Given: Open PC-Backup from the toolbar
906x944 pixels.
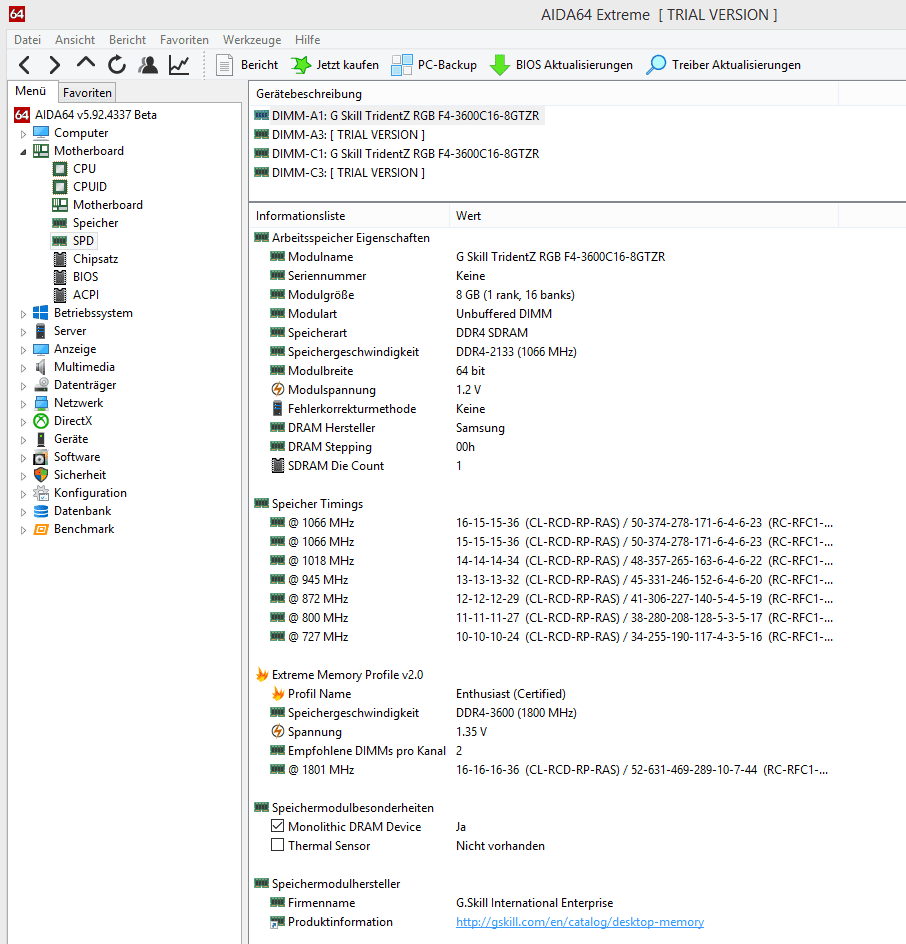Looking at the screenshot, I should coord(434,64).
